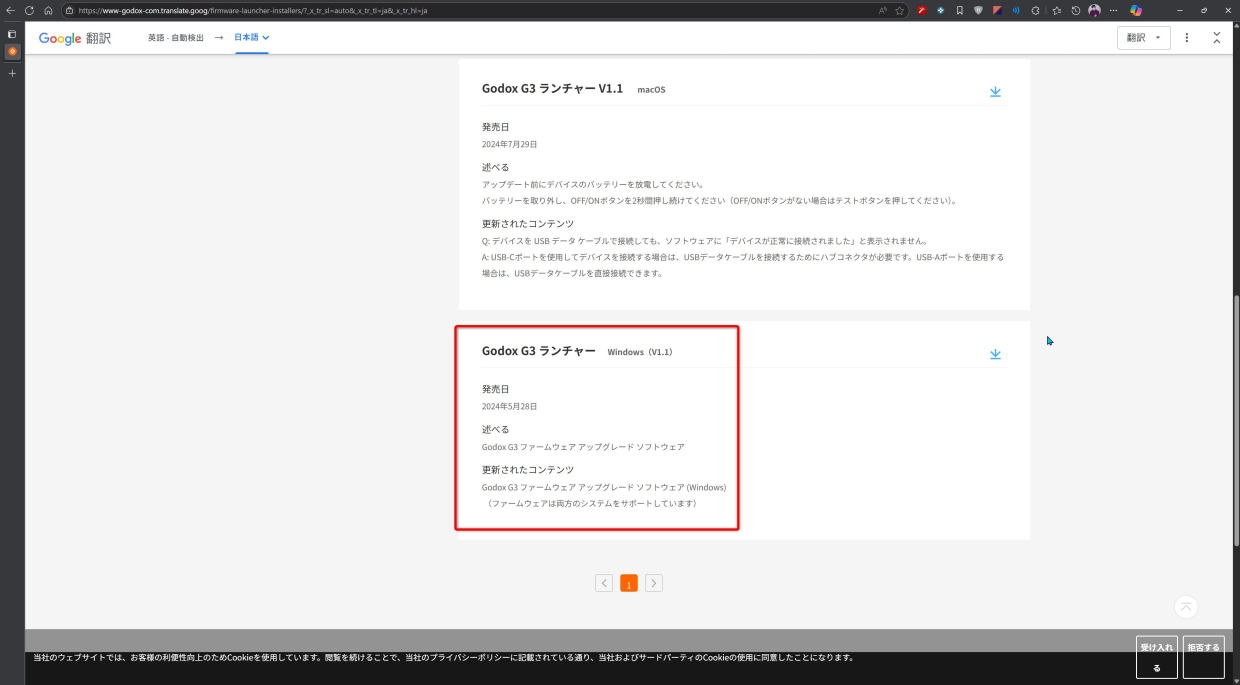
Task: Open the tab actions menu icon in the vertical tab bar
Action: pos(12,33)
